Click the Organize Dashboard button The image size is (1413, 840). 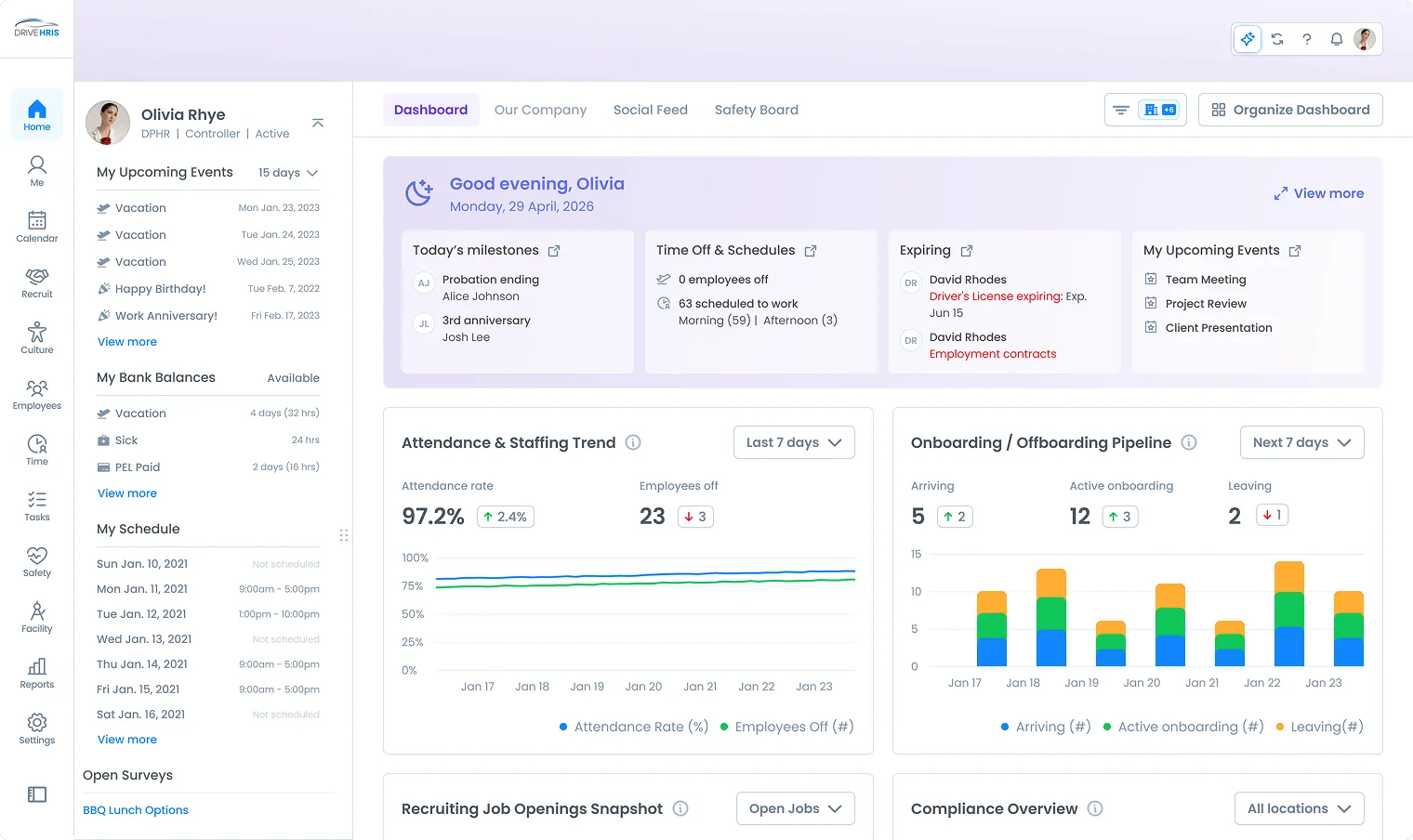coord(1290,110)
